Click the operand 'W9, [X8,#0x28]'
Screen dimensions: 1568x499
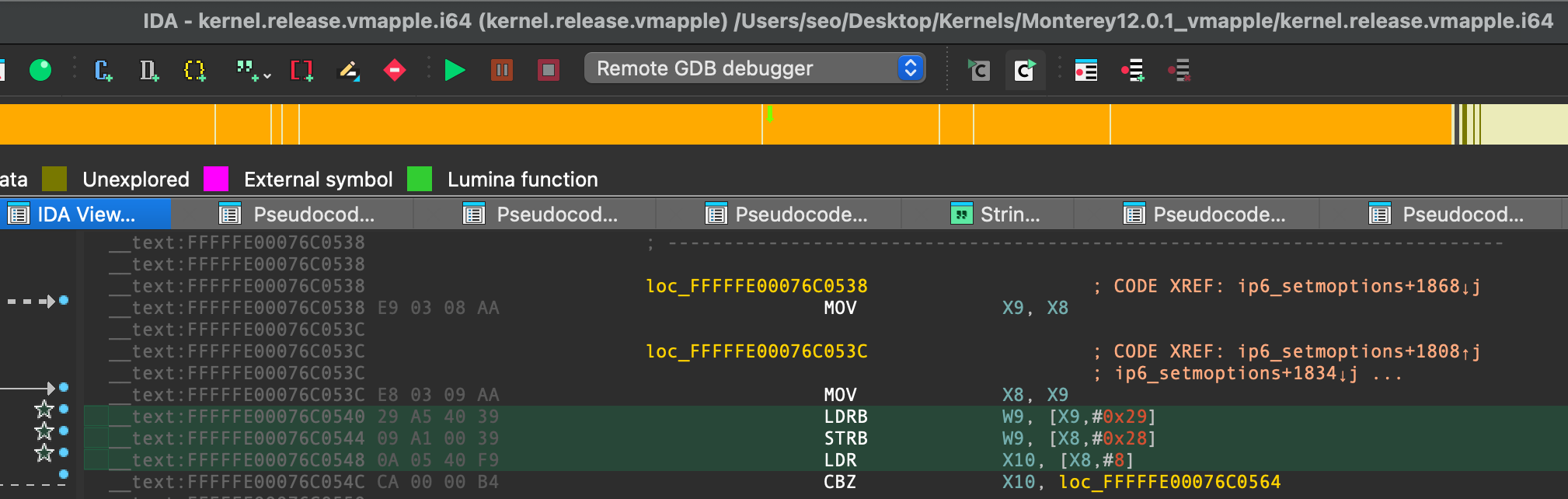tap(1079, 438)
